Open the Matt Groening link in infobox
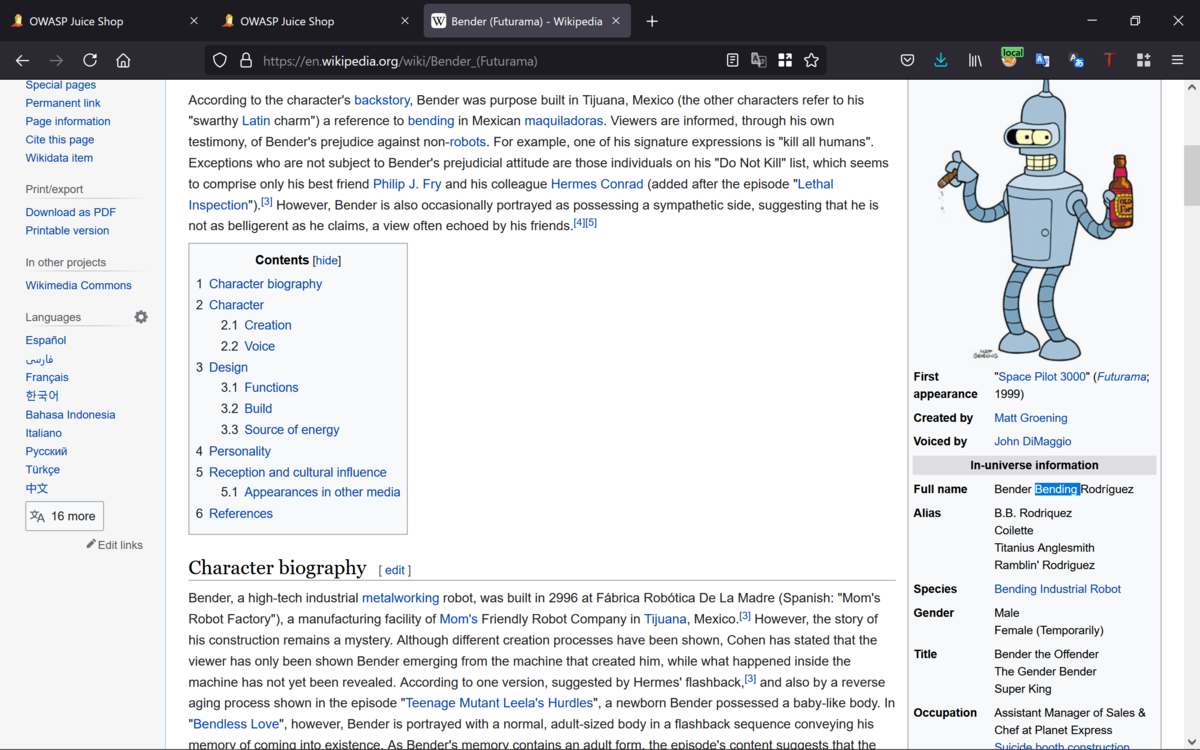 pyautogui.click(x=1030, y=418)
